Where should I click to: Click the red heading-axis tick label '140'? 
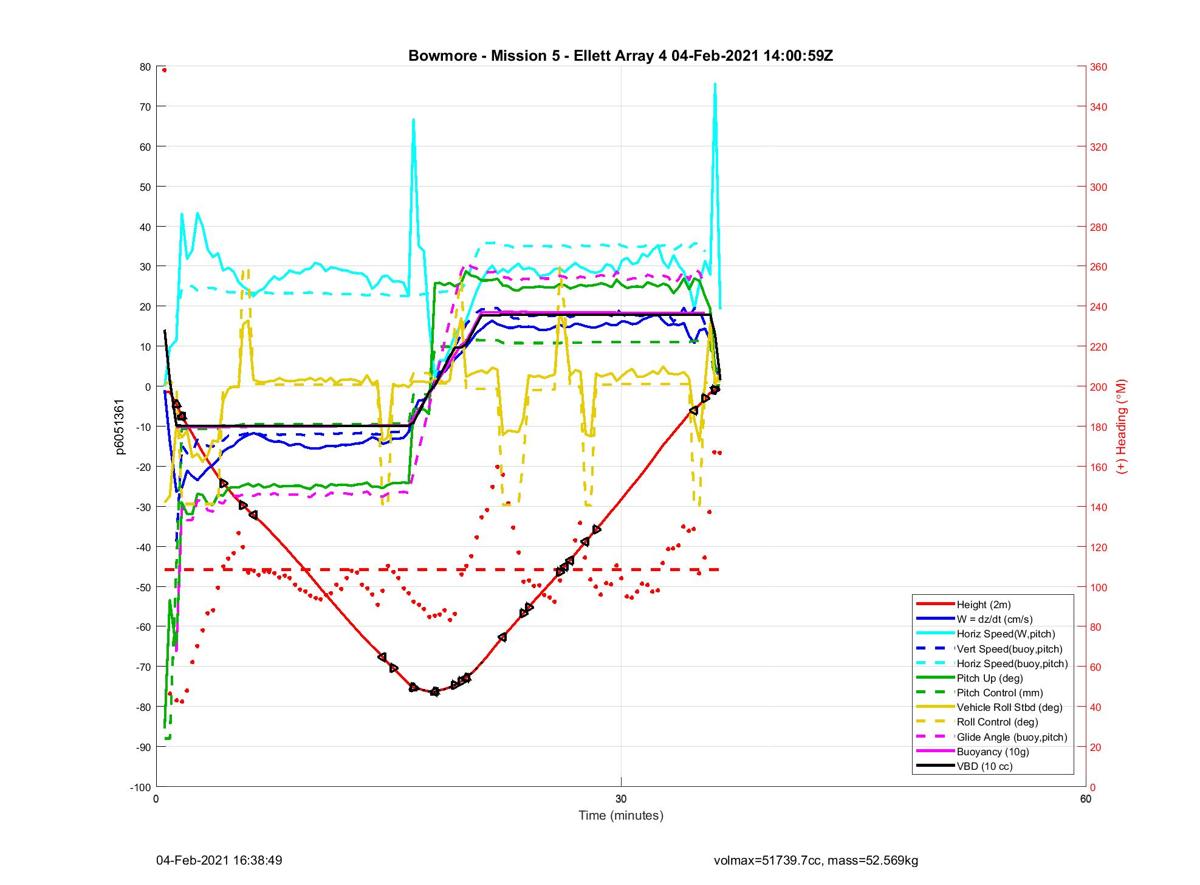(x=1099, y=507)
